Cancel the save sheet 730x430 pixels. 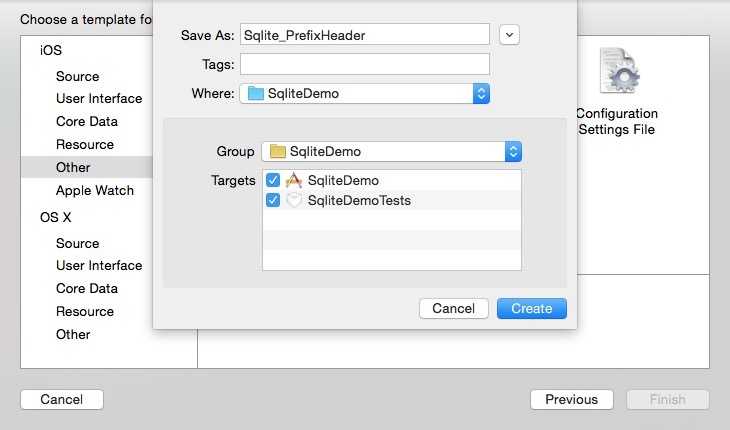(453, 309)
